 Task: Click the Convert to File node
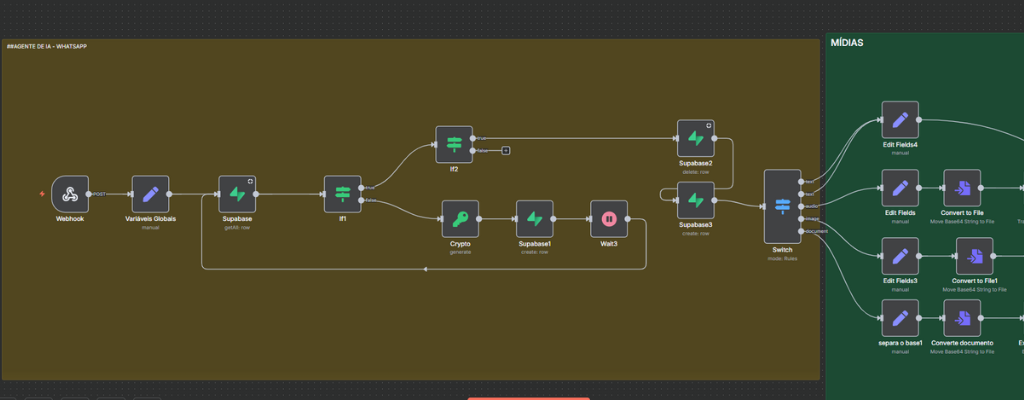[x=962, y=188]
